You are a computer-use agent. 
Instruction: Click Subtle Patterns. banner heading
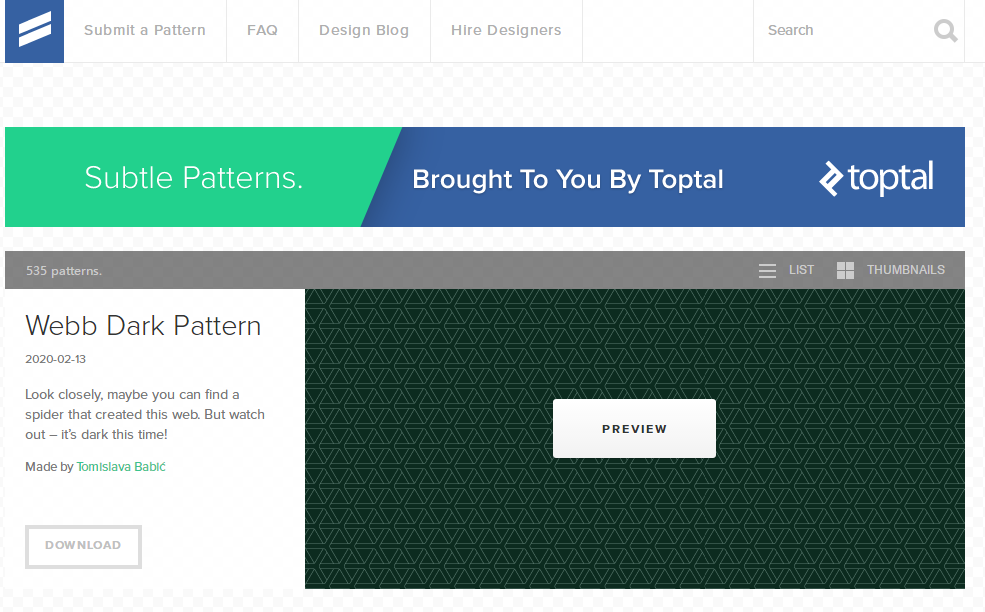coord(193,178)
